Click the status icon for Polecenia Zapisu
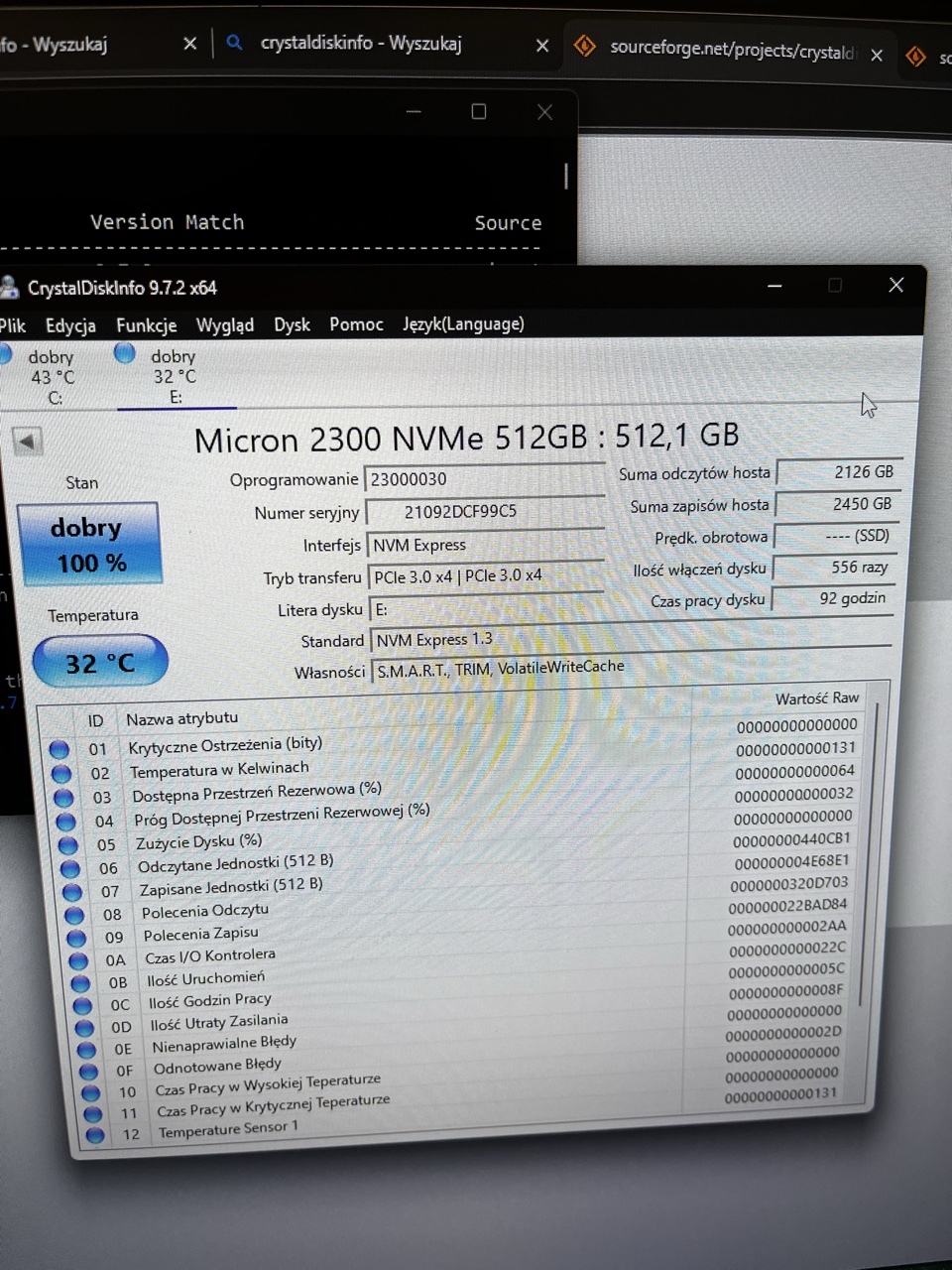Image resolution: width=952 pixels, height=1270 pixels. pos(76,938)
